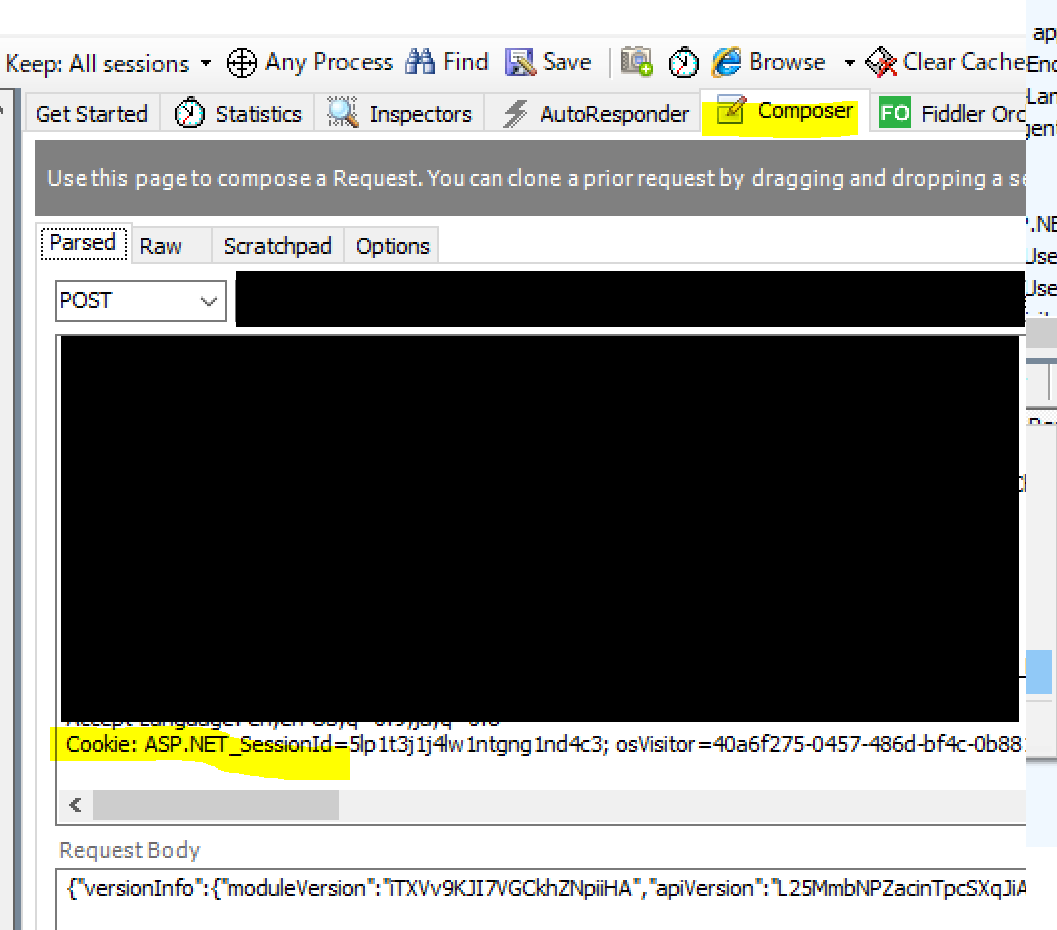Click the Request Body label
The height and width of the screenshot is (930, 1057).
point(130,850)
